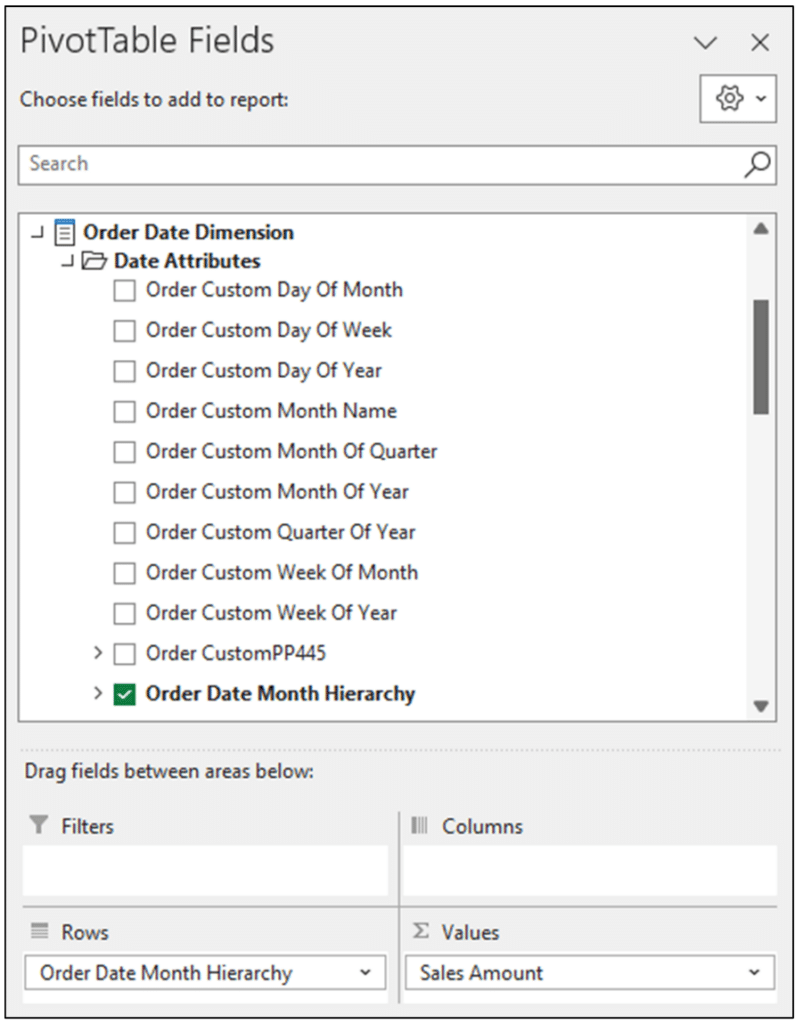Uncheck Order Date Month Hierarchy
The height and width of the screenshot is (1024, 803).
126,693
